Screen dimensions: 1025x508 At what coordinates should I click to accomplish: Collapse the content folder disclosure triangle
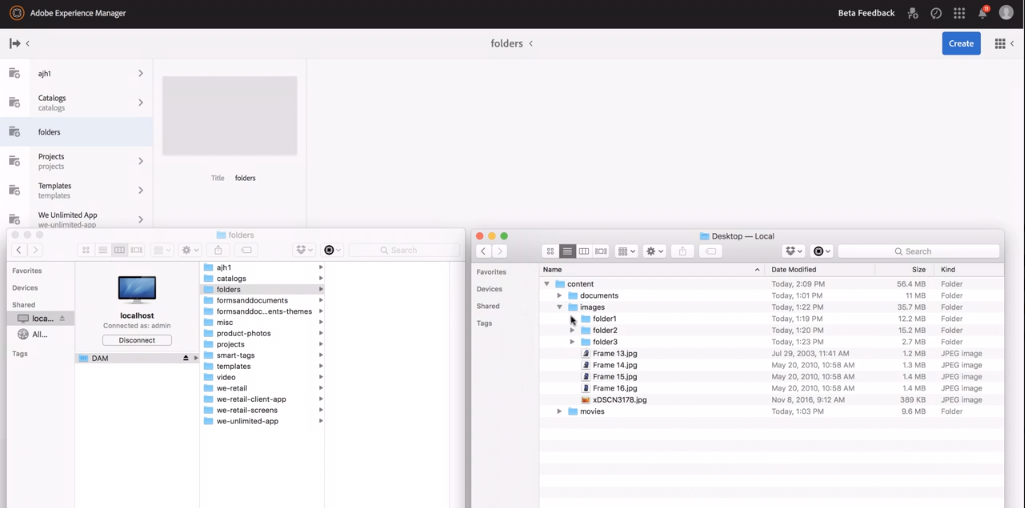tap(546, 284)
